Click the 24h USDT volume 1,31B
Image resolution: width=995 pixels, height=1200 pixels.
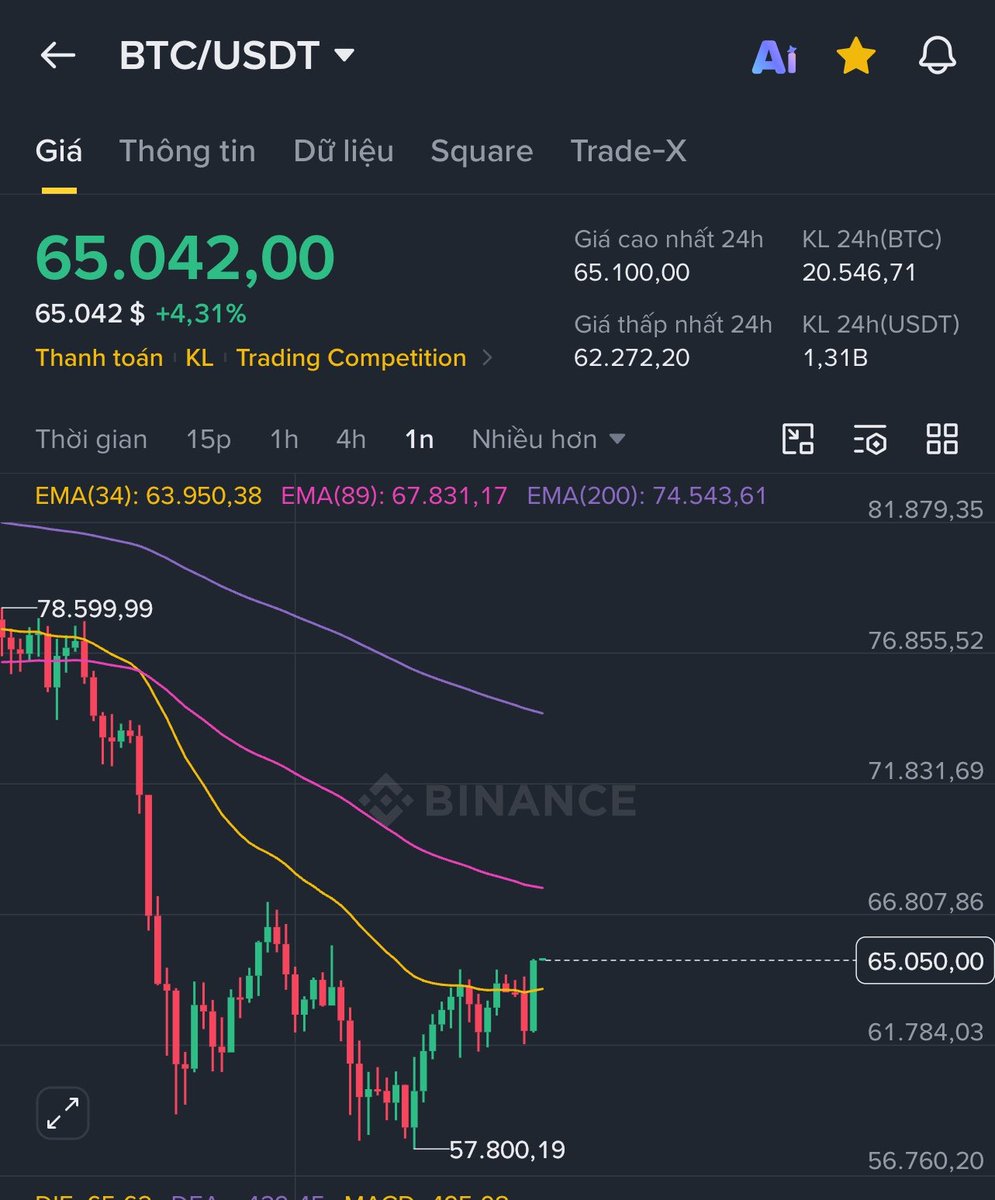(x=835, y=357)
